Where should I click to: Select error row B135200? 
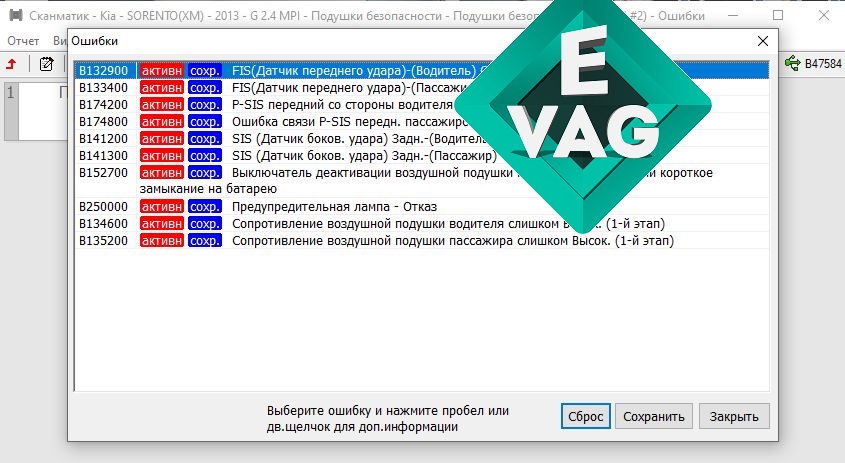(x=421, y=240)
